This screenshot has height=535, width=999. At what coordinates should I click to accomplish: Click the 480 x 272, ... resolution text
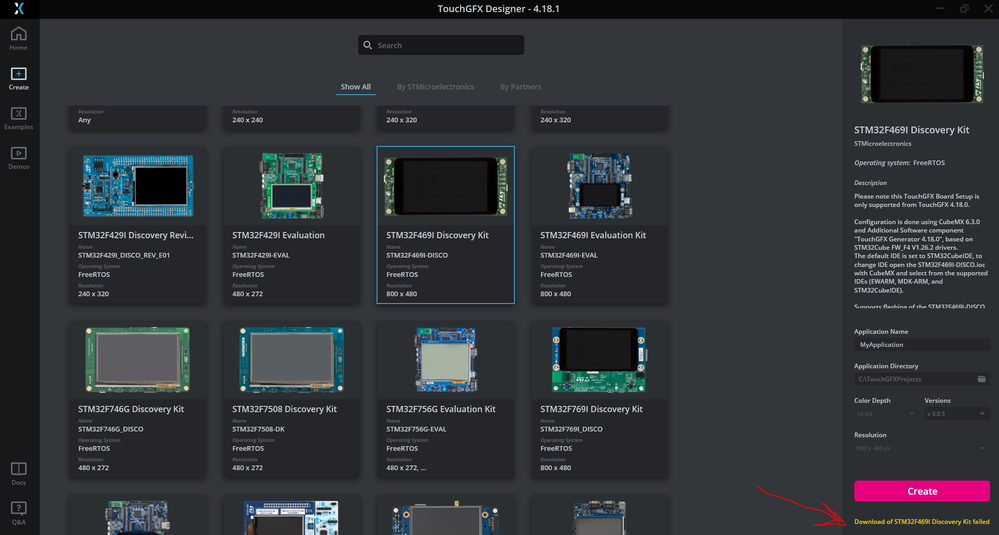tap(406, 467)
